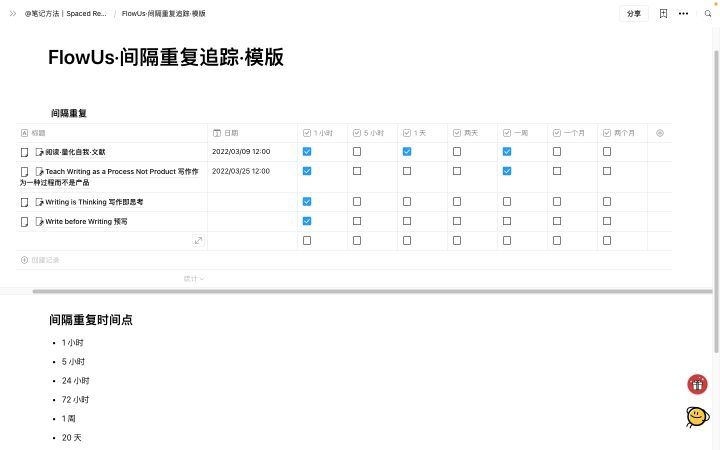Click the search magnifier icon

pyautogui.click(x=708, y=14)
